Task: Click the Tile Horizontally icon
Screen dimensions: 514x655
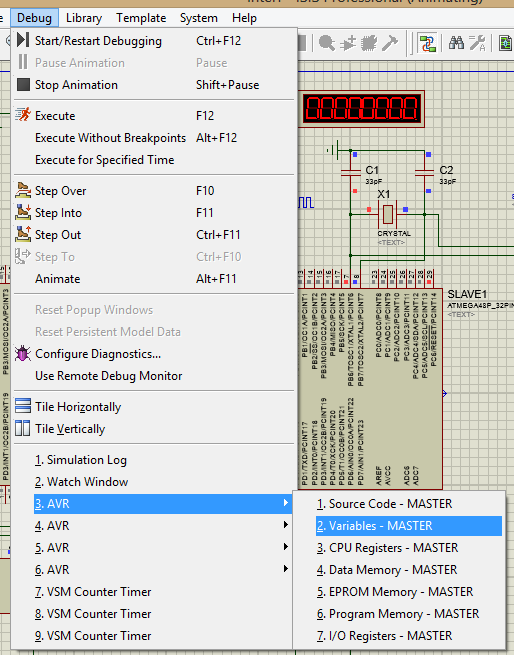Action: 23,406
